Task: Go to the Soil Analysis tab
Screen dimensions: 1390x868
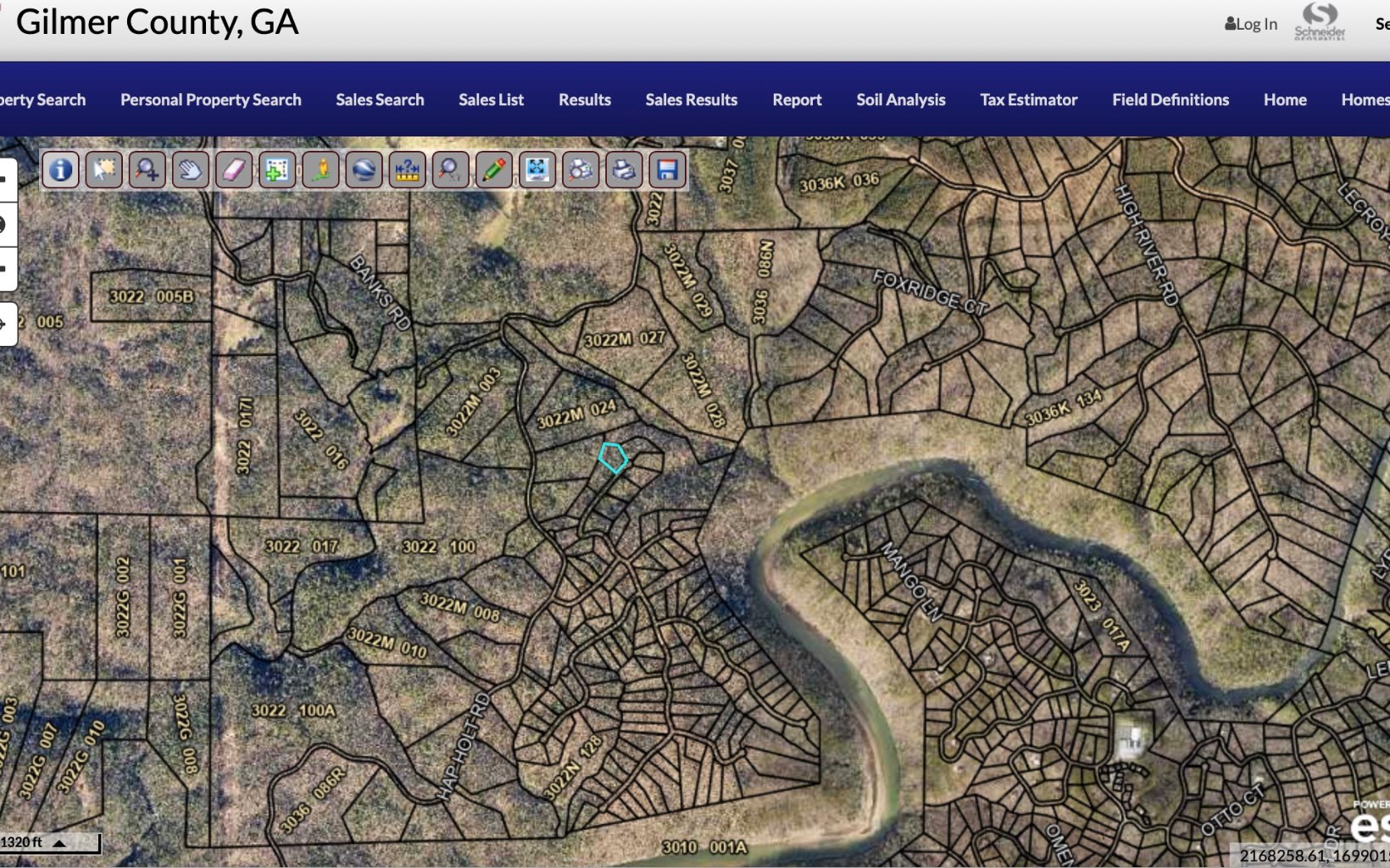Action: (900, 100)
